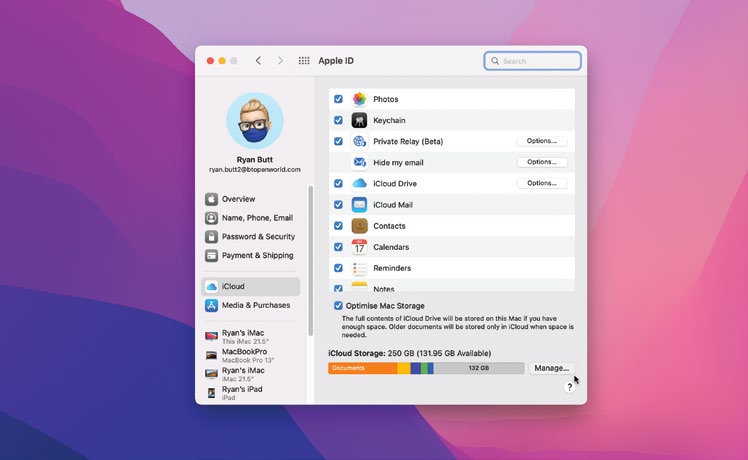Click the red close window button
Screen dimensions: 748x460
click(210, 61)
